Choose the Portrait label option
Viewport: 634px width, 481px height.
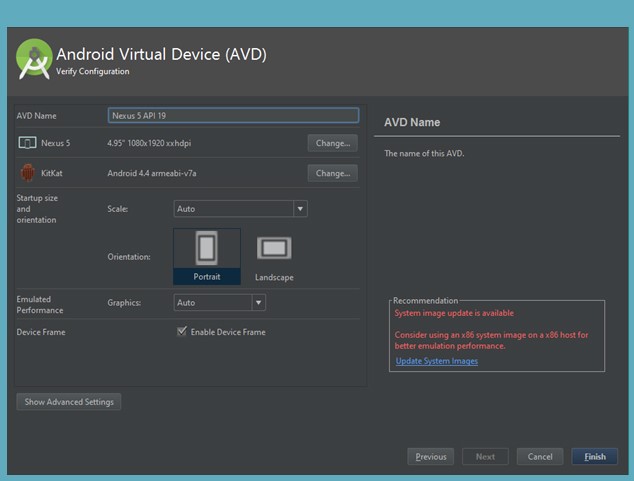pos(207,277)
